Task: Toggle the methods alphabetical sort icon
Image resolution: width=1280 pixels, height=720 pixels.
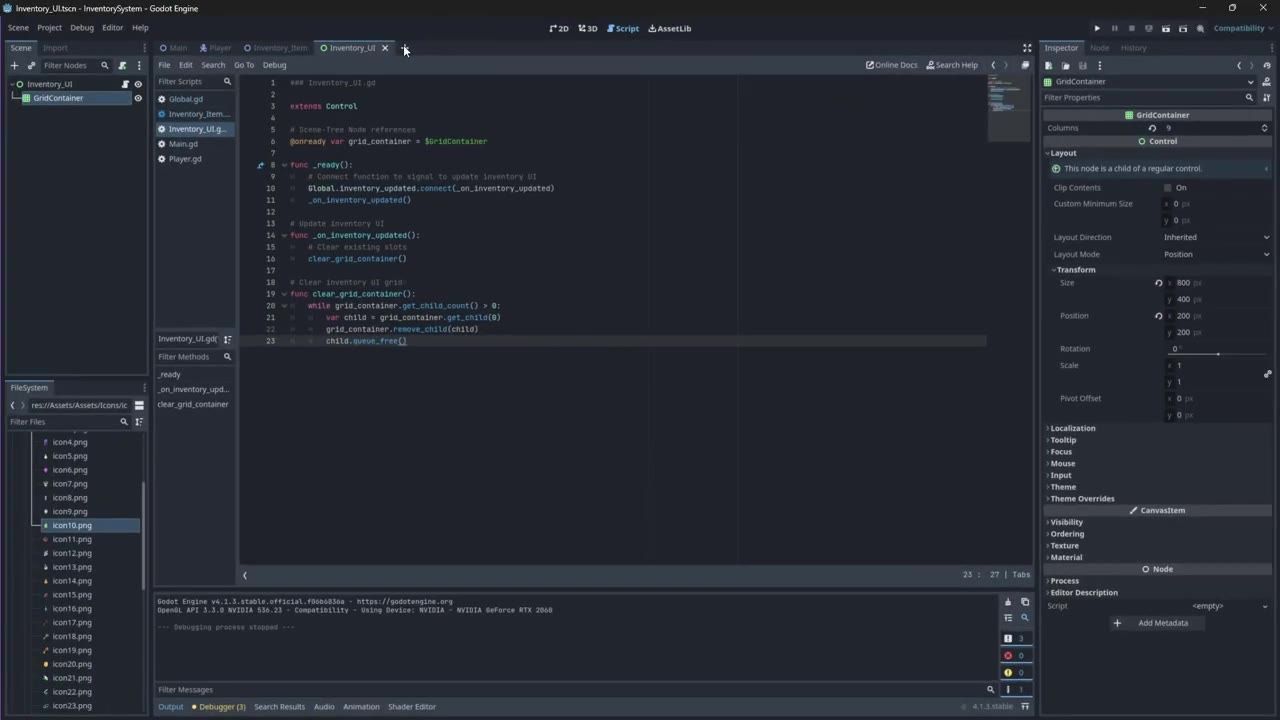Action: [x=228, y=339]
